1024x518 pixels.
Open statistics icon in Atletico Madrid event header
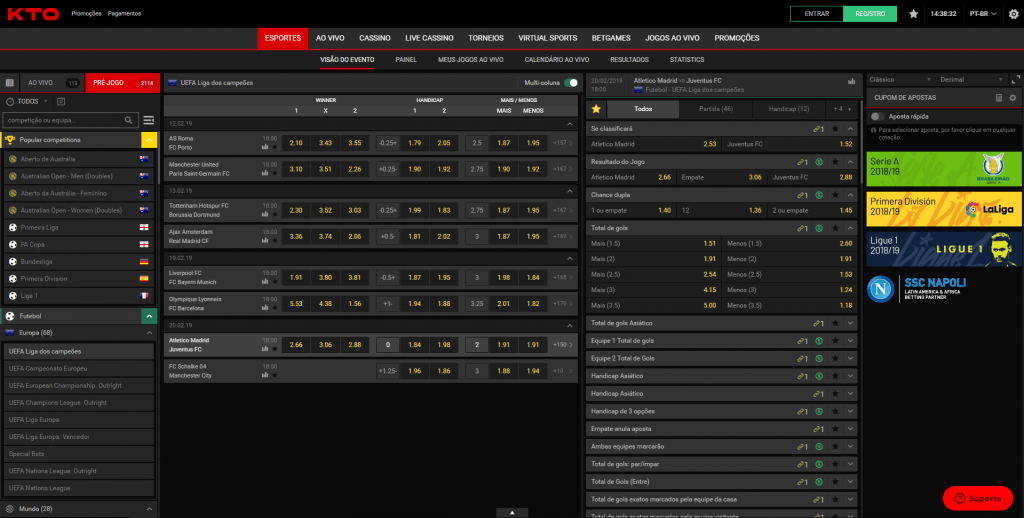852,82
